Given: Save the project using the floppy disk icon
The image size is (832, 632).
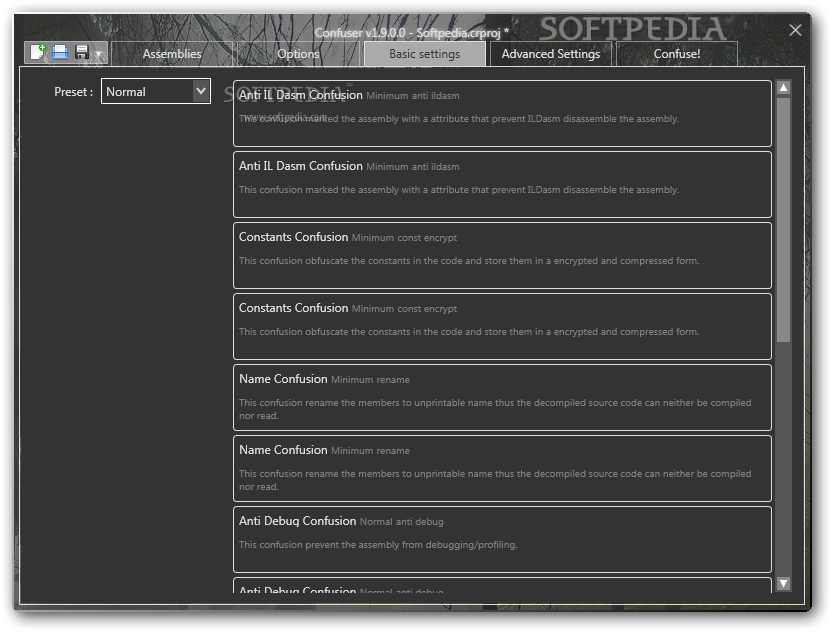Looking at the screenshot, I should pos(82,52).
